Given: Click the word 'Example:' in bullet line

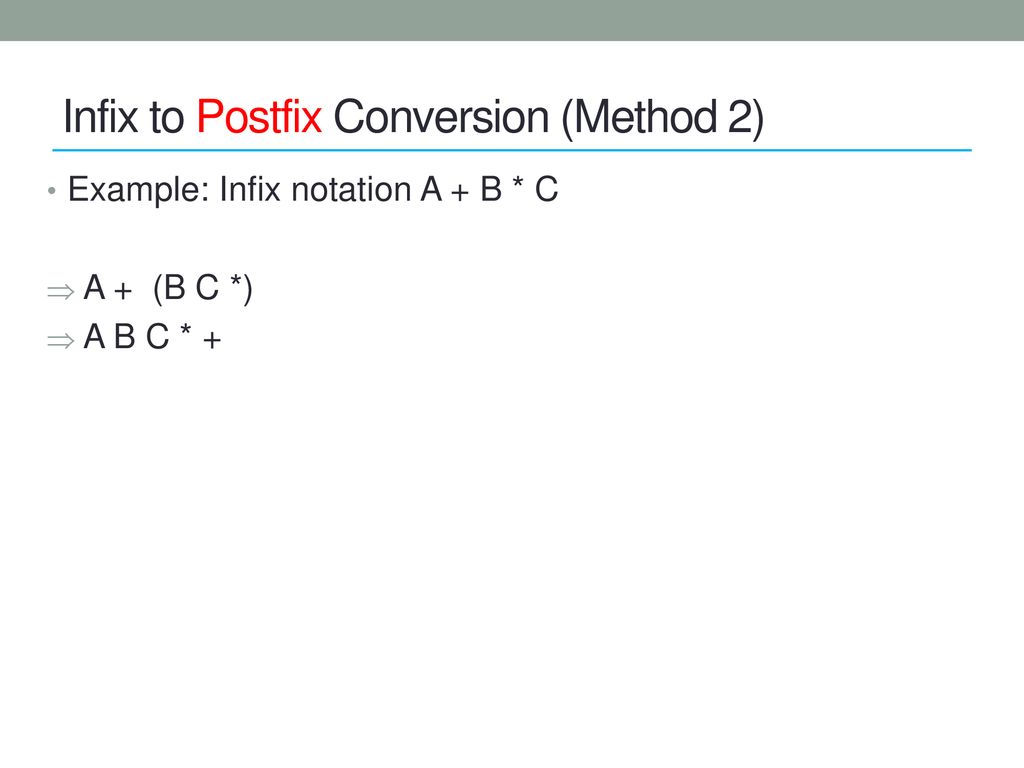Looking at the screenshot, I should (x=138, y=190).
